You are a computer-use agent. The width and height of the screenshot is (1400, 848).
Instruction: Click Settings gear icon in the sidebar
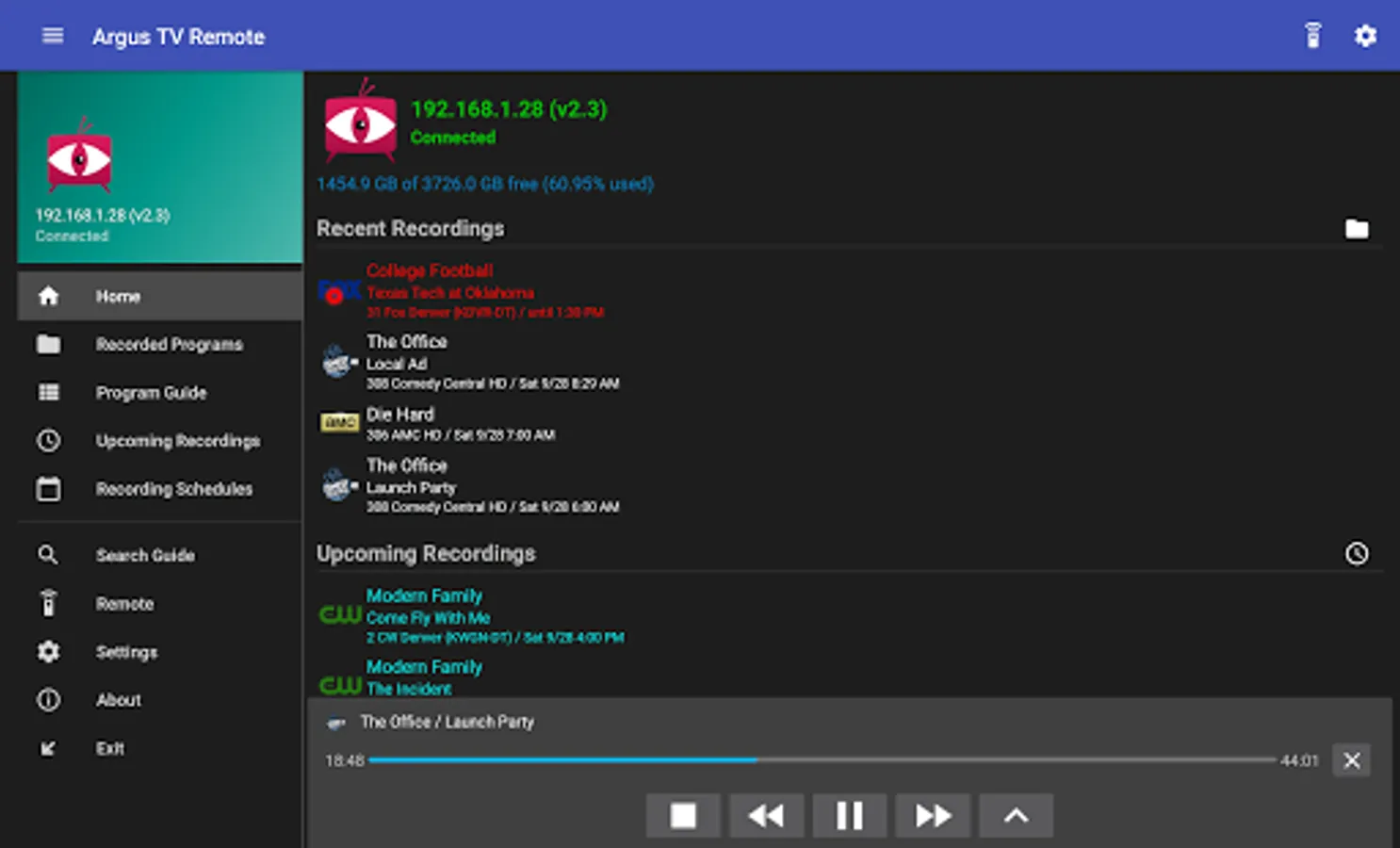(x=48, y=651)
